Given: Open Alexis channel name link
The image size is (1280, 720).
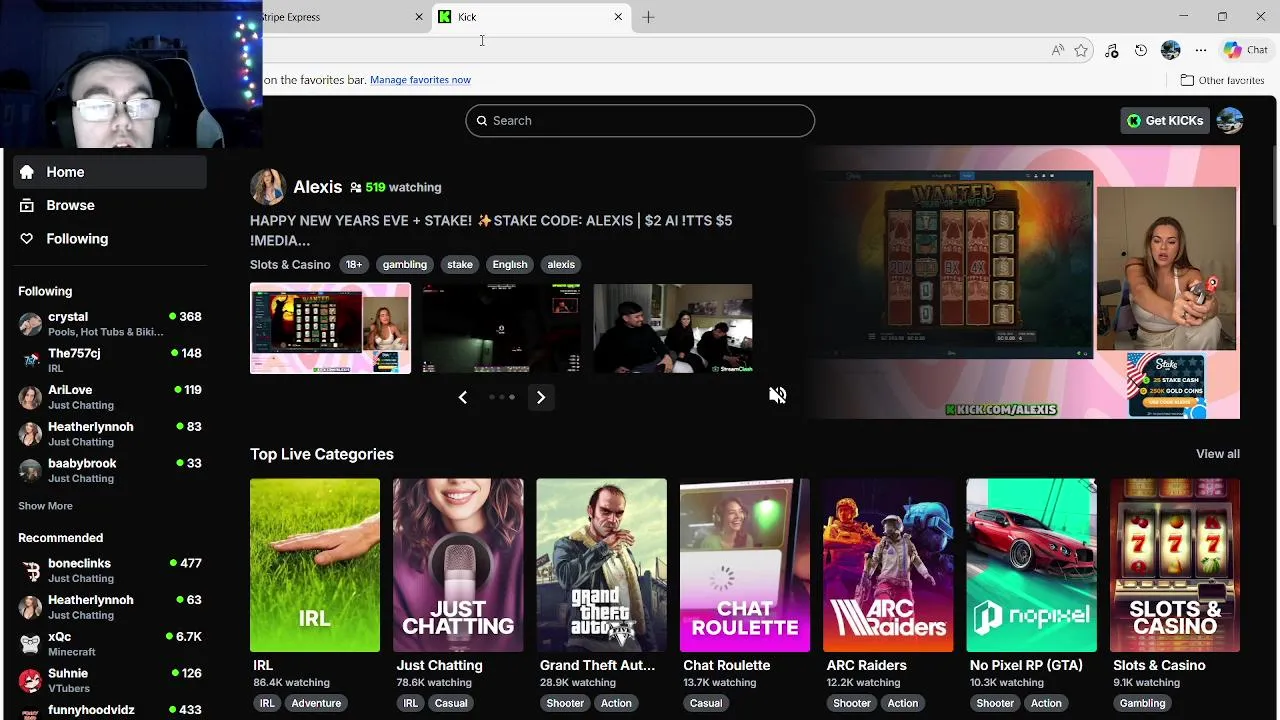Looking at the screenshot, I should 318,187.
